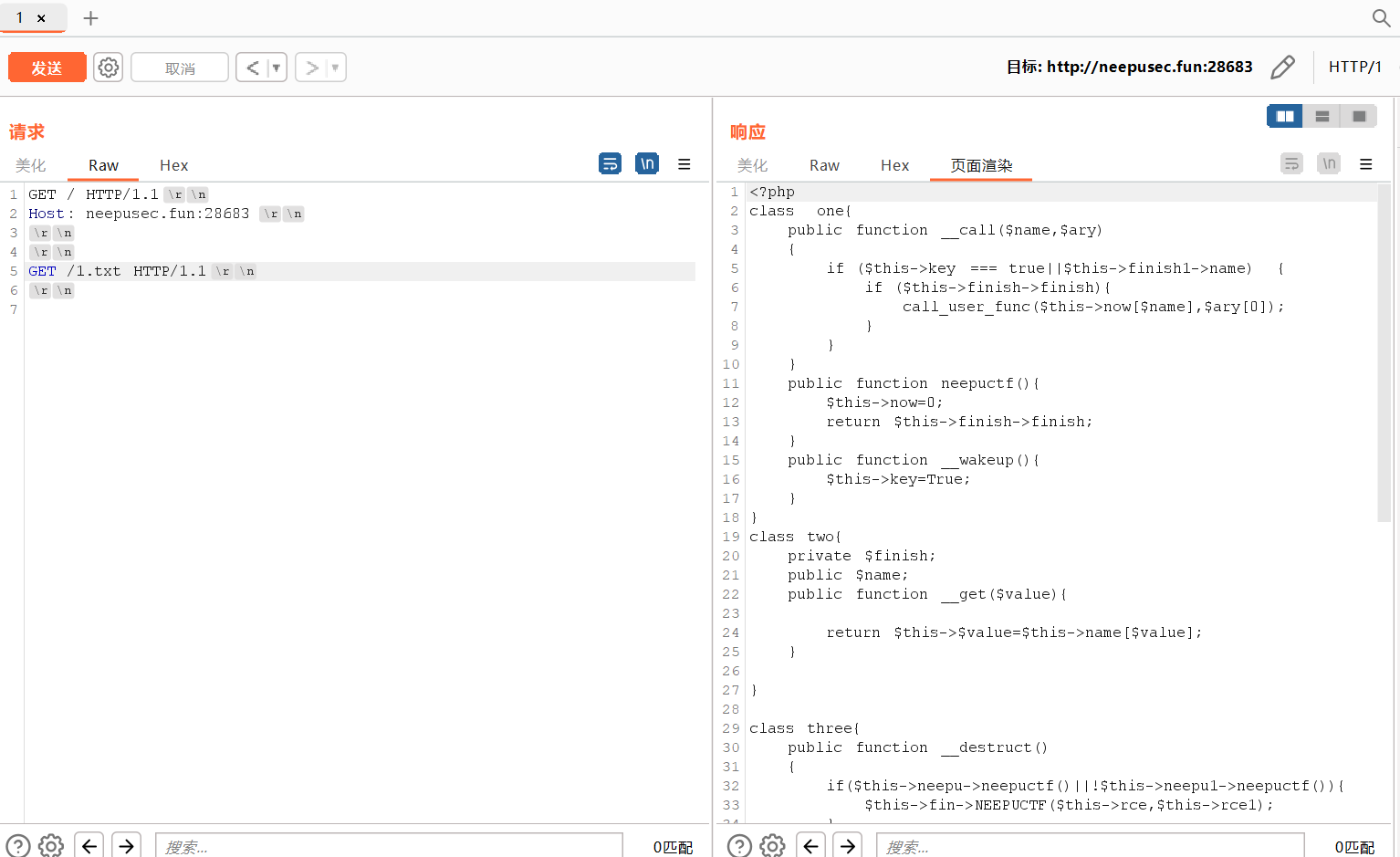Focus the request search input field
This screenshot has height=857, width=1400.
(389, 846)
